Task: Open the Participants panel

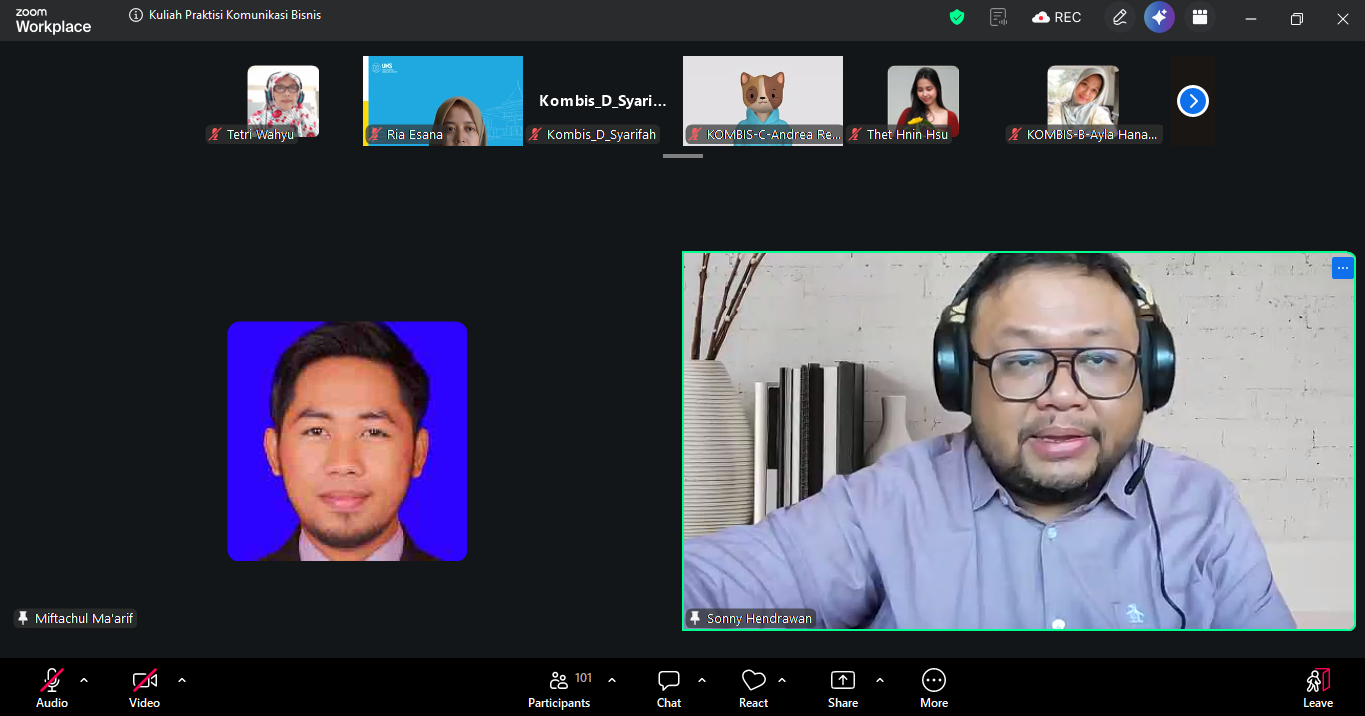Action: 560,687
